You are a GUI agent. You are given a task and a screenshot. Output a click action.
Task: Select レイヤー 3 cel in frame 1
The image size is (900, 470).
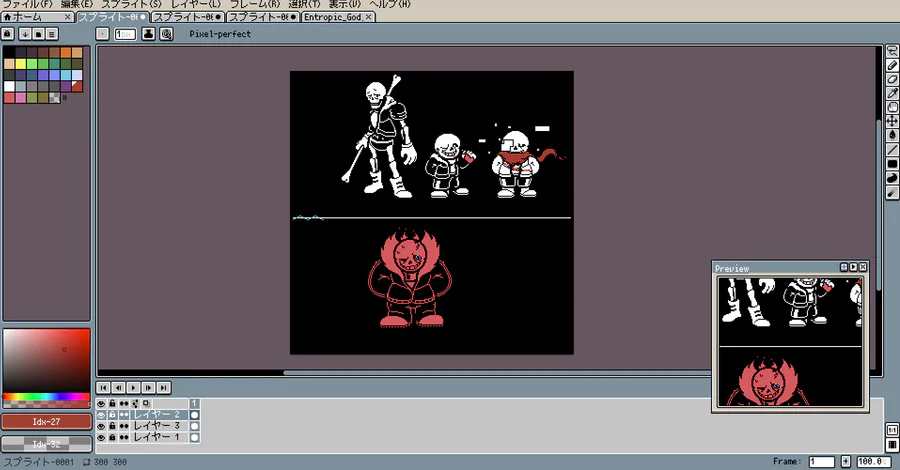point(195,426)
